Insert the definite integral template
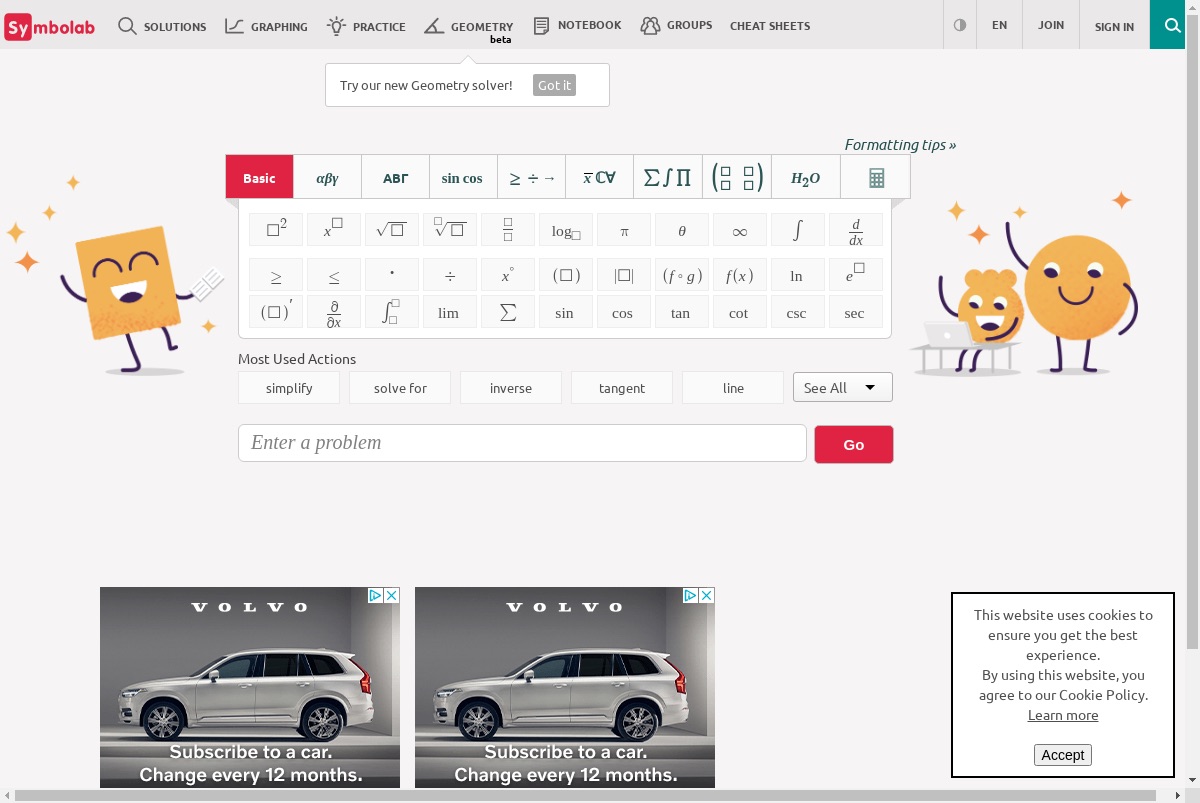 click(x=392, y=312)
